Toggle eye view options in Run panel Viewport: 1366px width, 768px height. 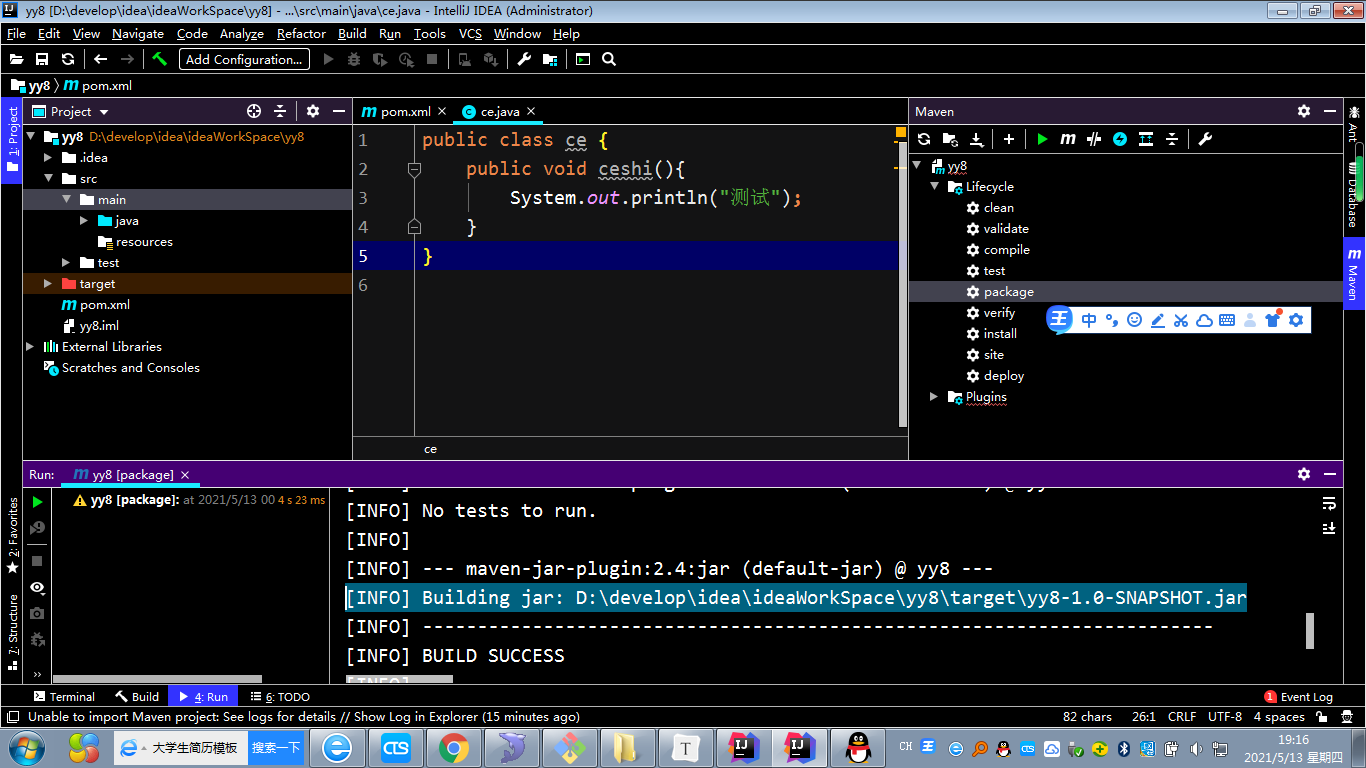(x=37, y=587)
